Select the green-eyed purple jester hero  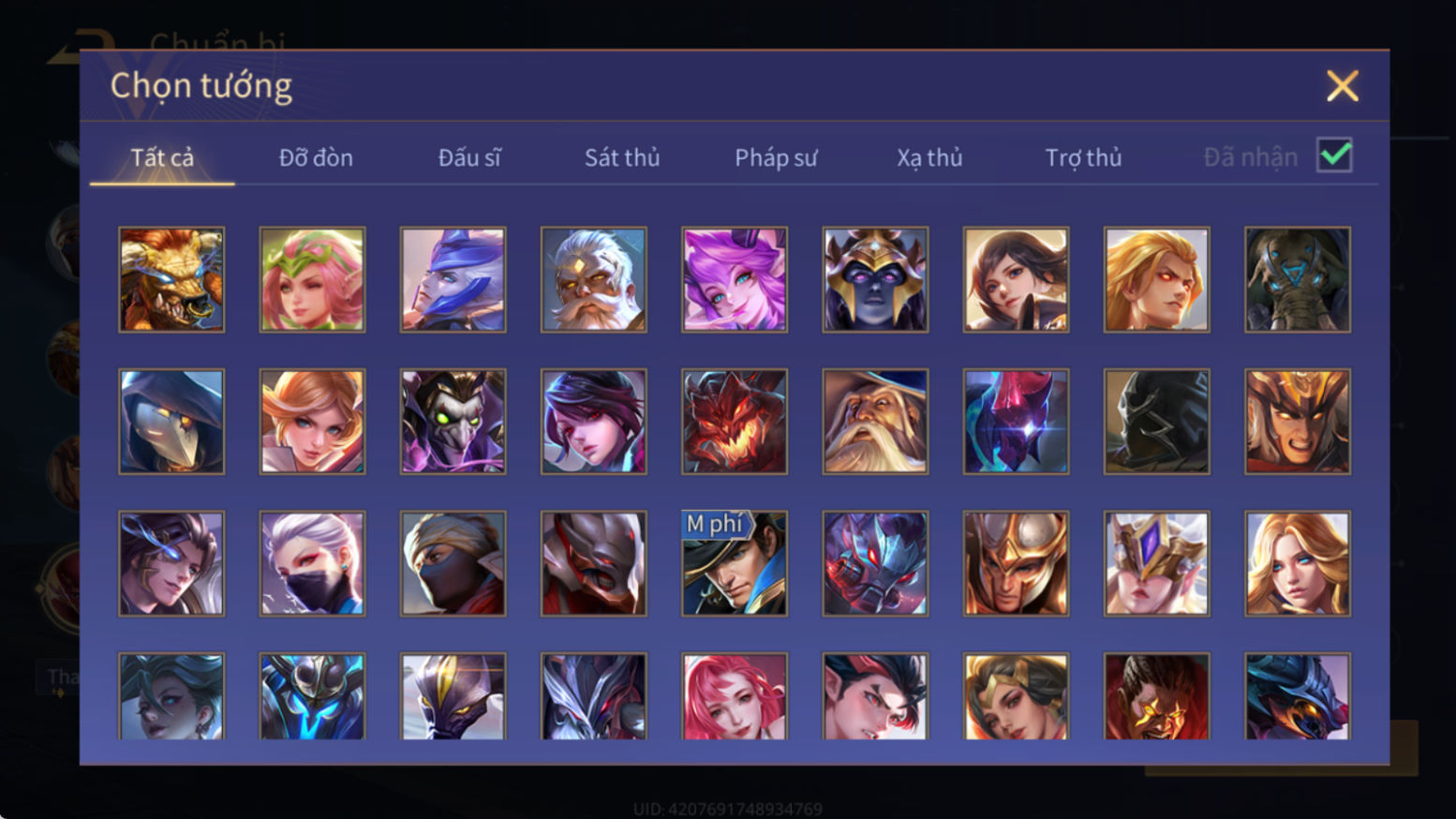pyautogui.click(x=453, y=422)
